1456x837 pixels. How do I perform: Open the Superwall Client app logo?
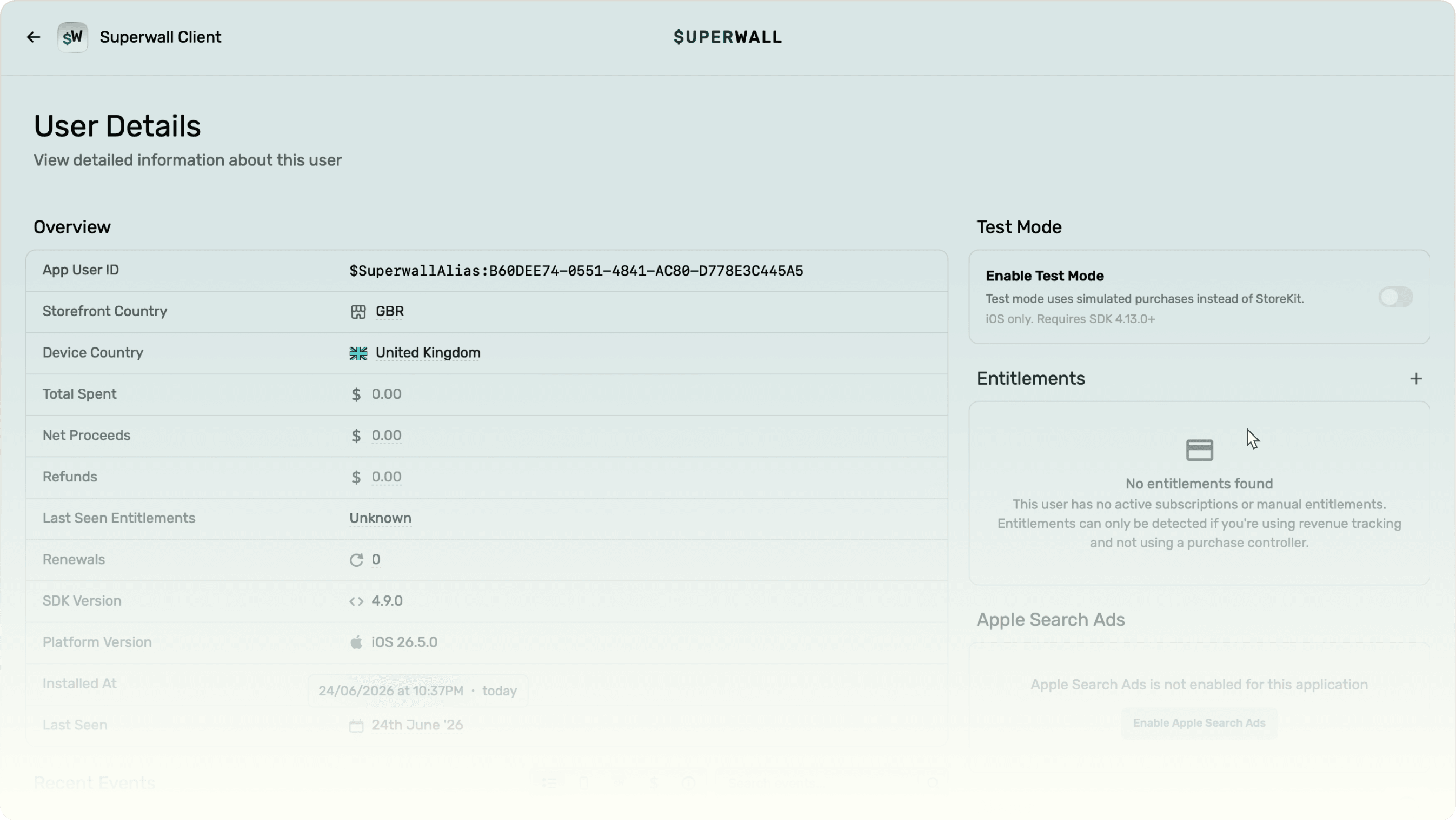[72, 37]
